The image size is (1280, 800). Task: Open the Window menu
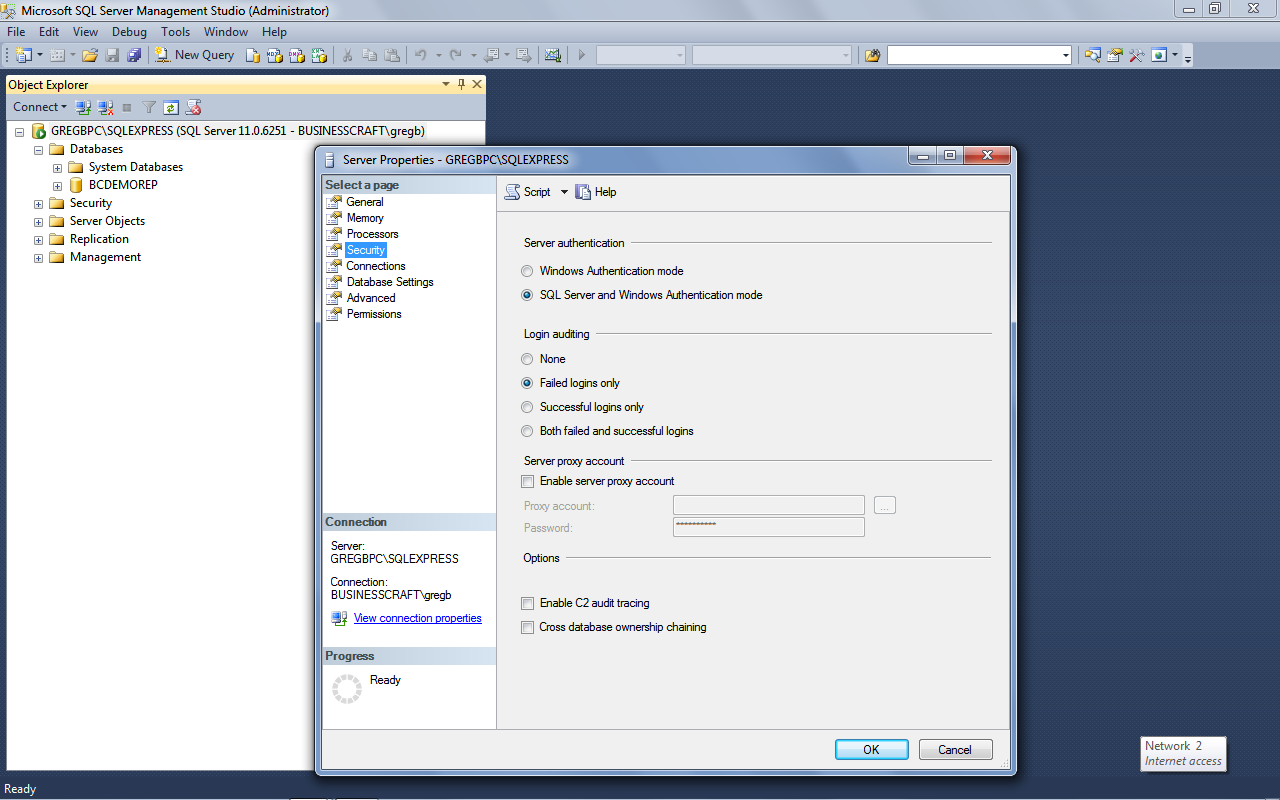click(226, 32)
